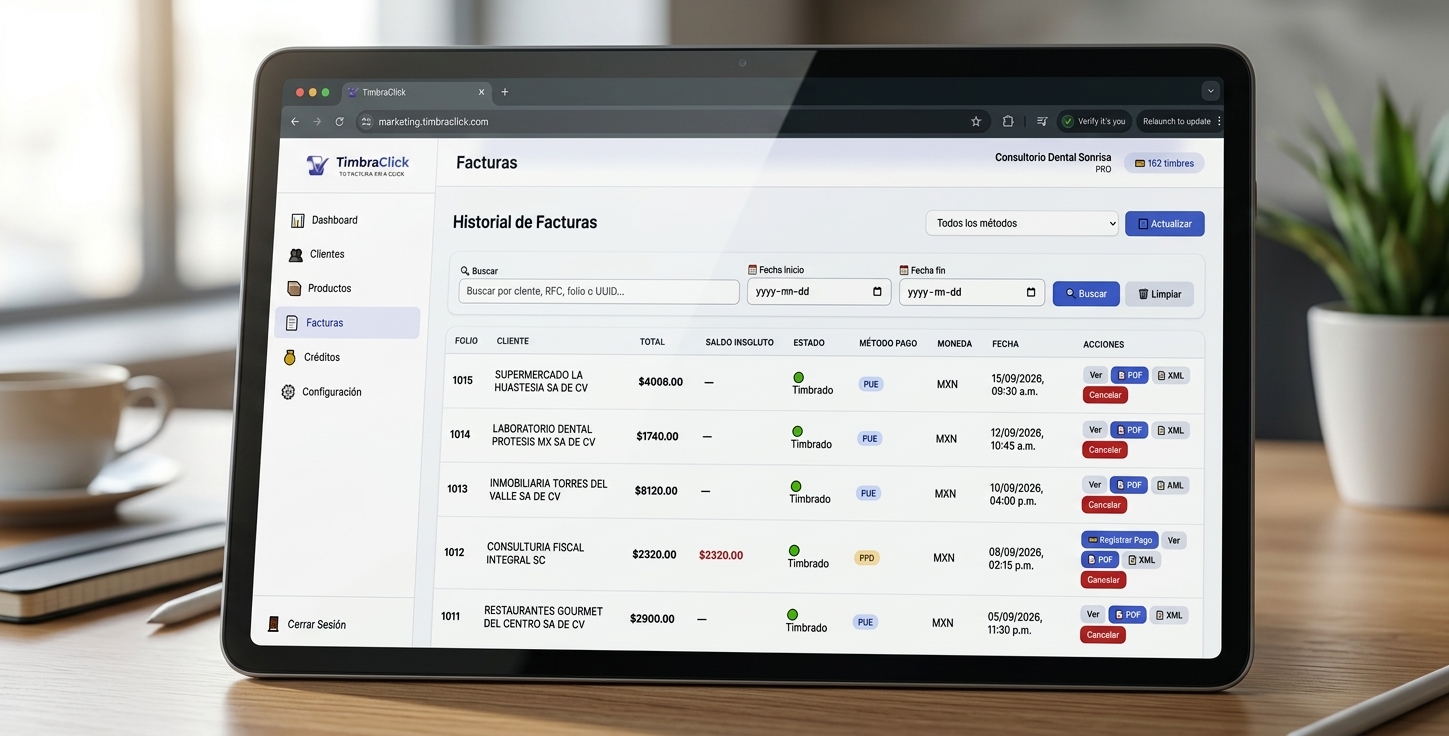1449x736 pixels.
Task: Click the 162 timbres badge
Action: [x=1164, y=163]
